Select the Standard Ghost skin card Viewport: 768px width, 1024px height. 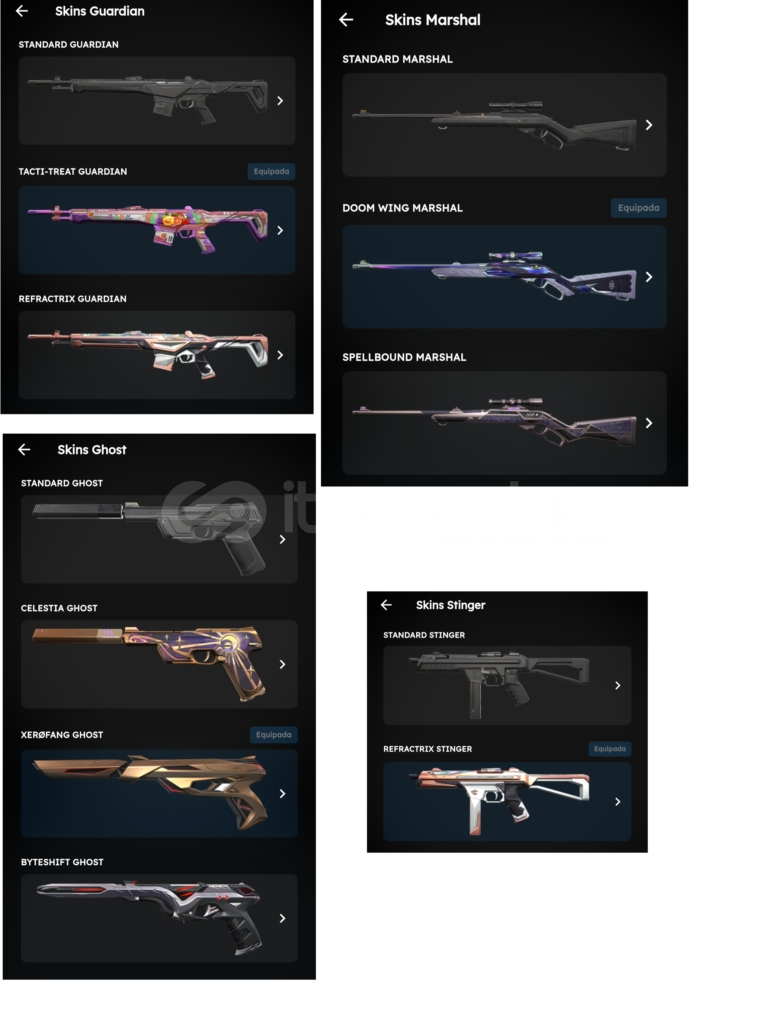tap(159, 539)
